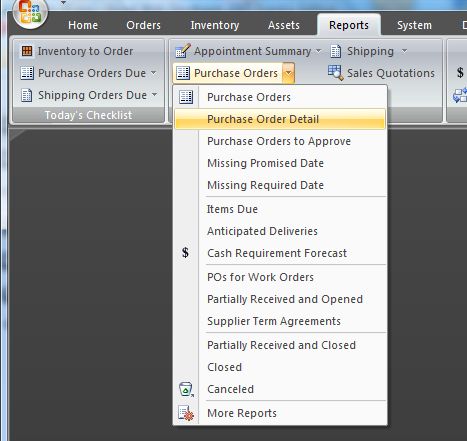Switch to the System ribbon tab

click(414, 25)
